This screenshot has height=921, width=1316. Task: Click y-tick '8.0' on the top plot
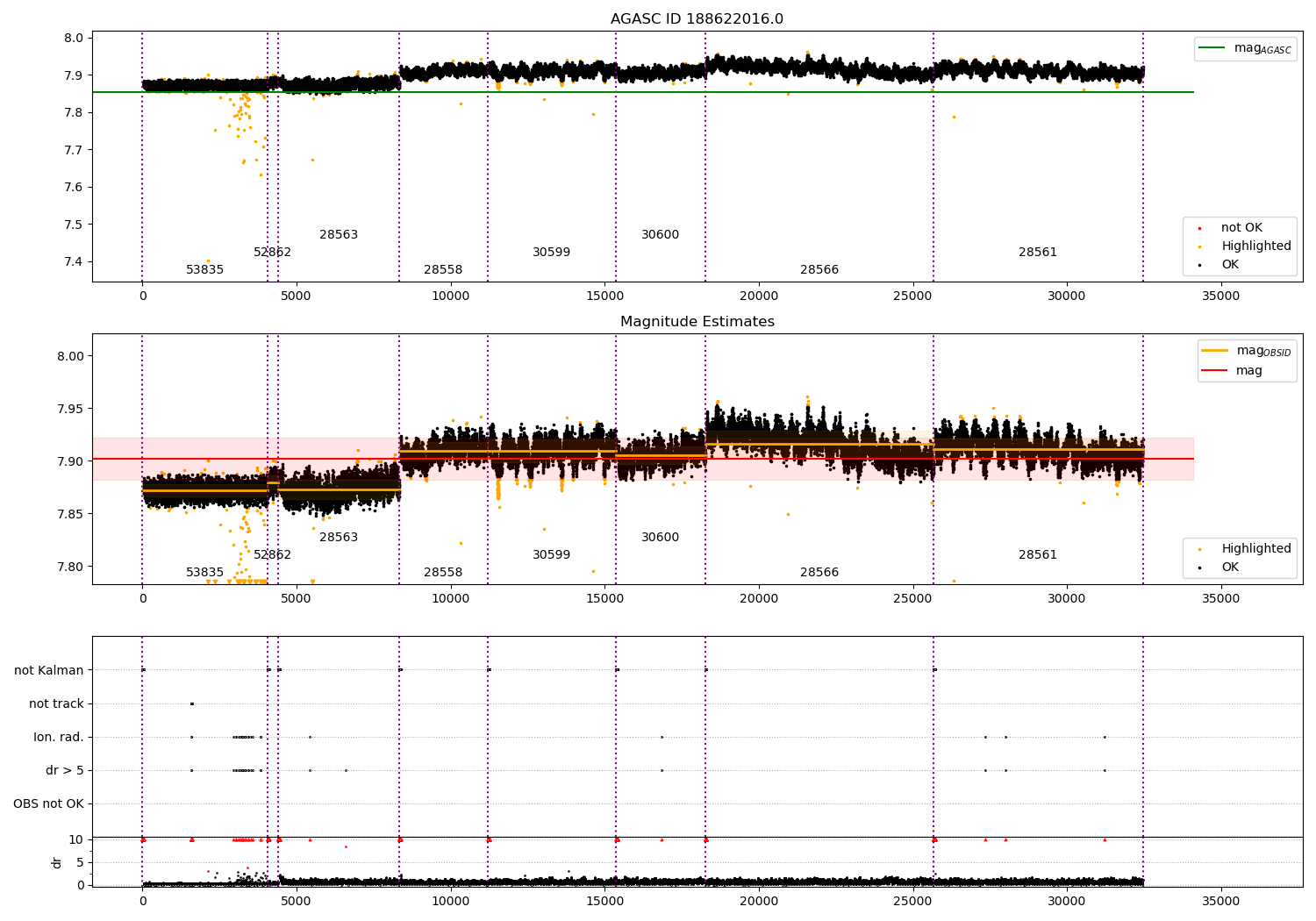[x=74, y=39]
